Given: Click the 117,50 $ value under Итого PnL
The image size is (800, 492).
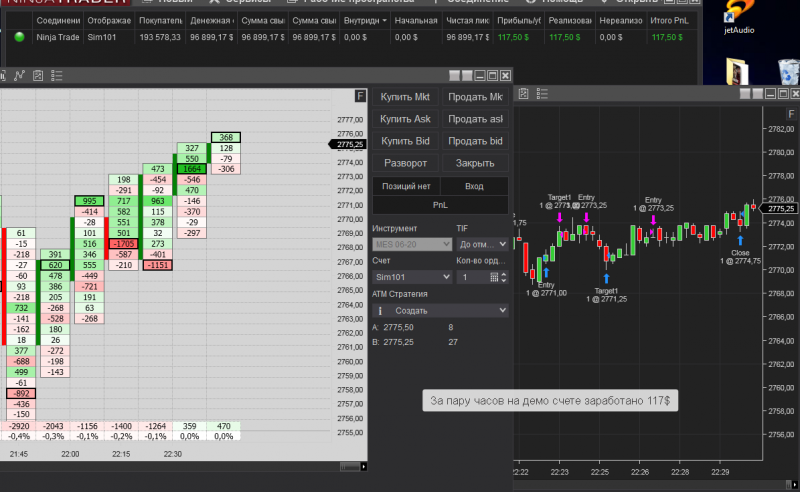Looking at the screenshot, I should [x=667, y=37].
